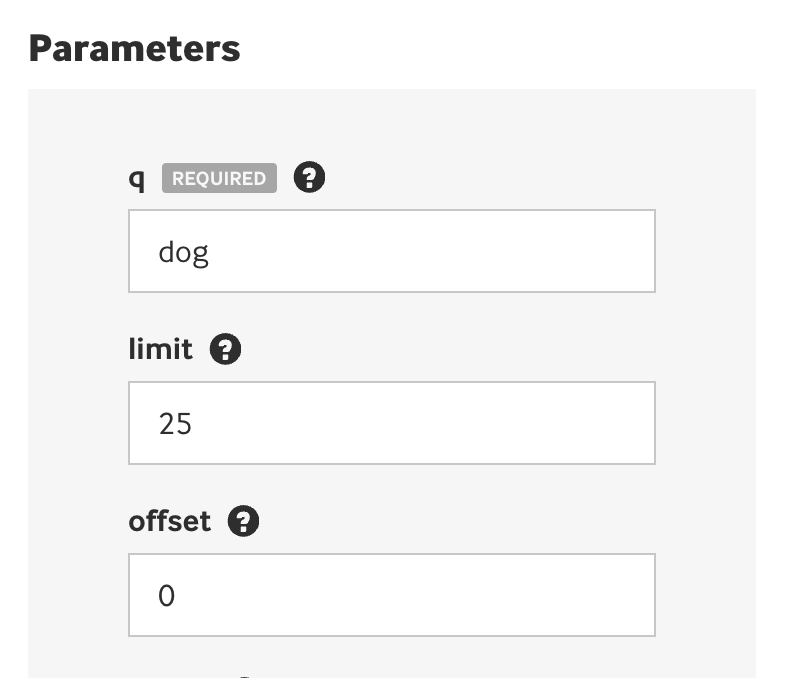Show the help icon info for offset
The image size is (786, 678).
point(243,521)
